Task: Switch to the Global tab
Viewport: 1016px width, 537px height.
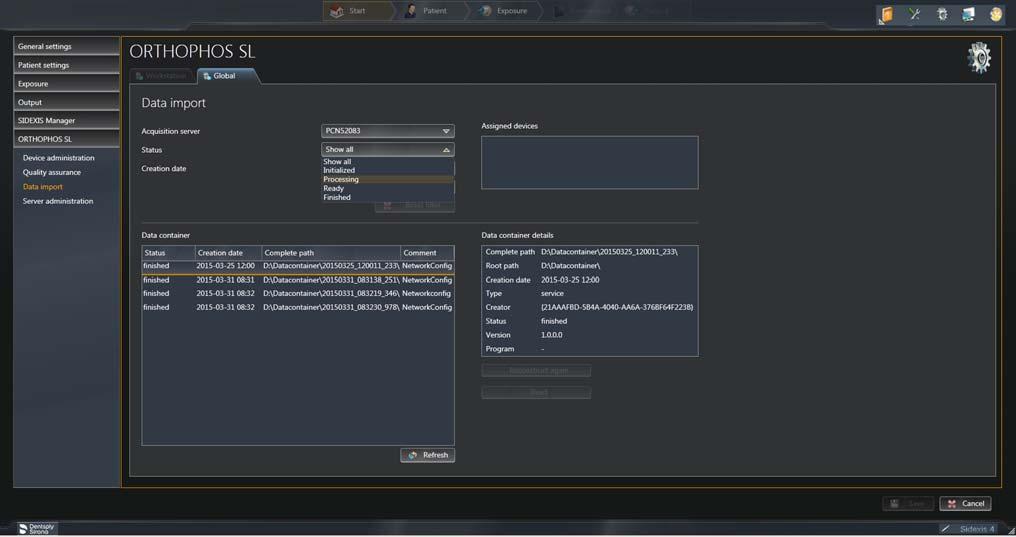Action: 226,76
